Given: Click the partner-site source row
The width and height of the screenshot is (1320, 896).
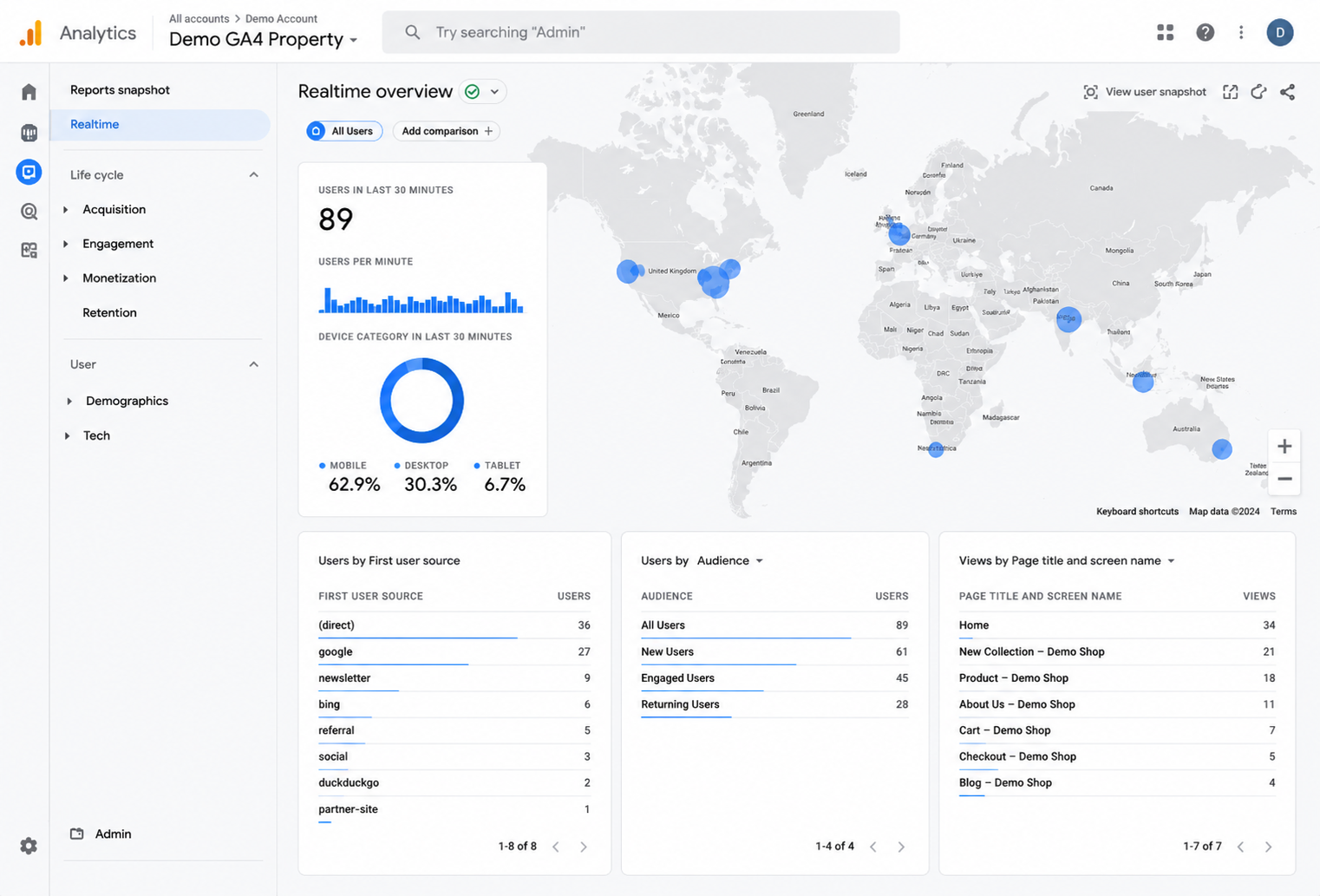Looking at the screenshot, I should (454, 809).
